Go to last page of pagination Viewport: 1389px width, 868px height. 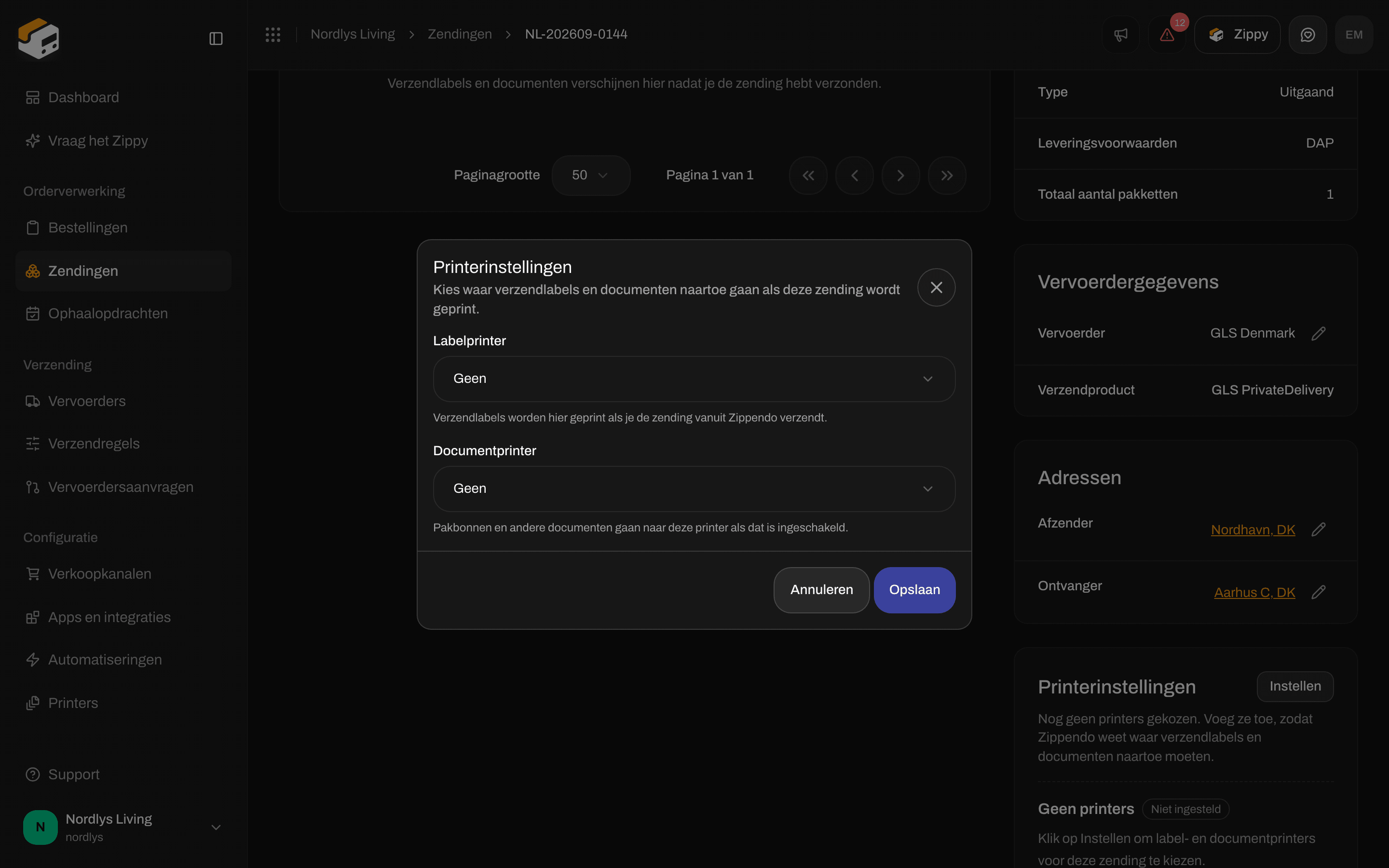click(x=947, y=176)
